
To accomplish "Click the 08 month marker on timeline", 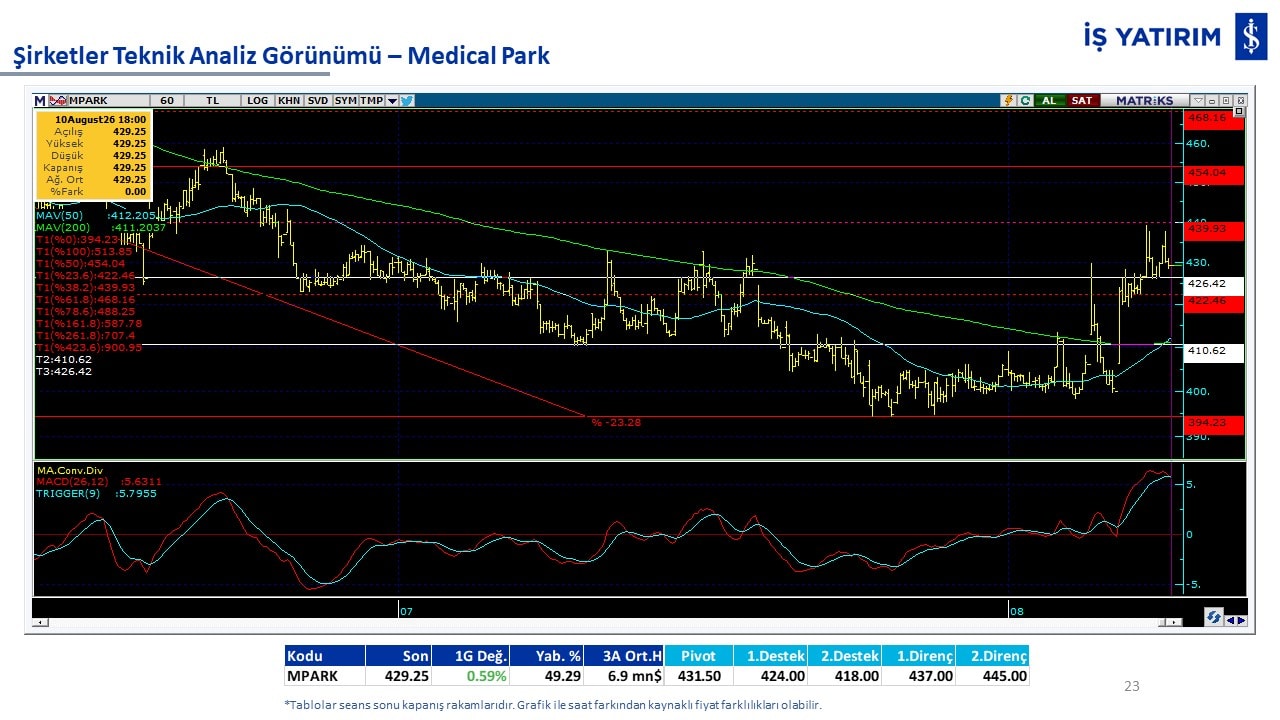I will [x=1015, y=609].
